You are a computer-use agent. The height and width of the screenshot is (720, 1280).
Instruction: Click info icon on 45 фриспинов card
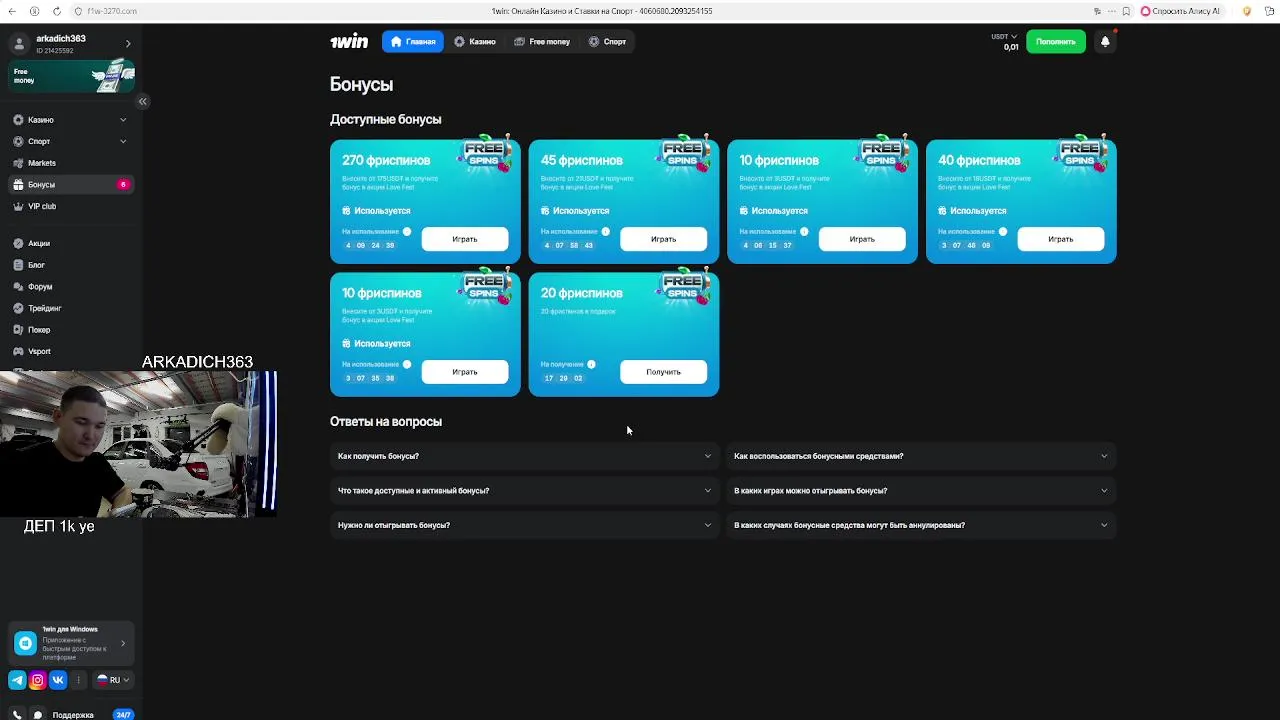[x=605, y=231]
